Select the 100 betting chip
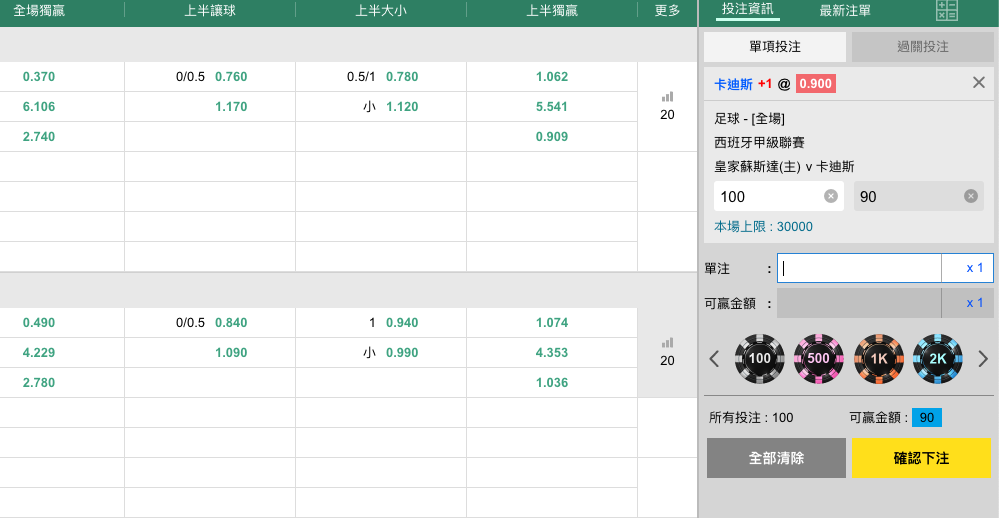999x518 pixels. (760, 358)
